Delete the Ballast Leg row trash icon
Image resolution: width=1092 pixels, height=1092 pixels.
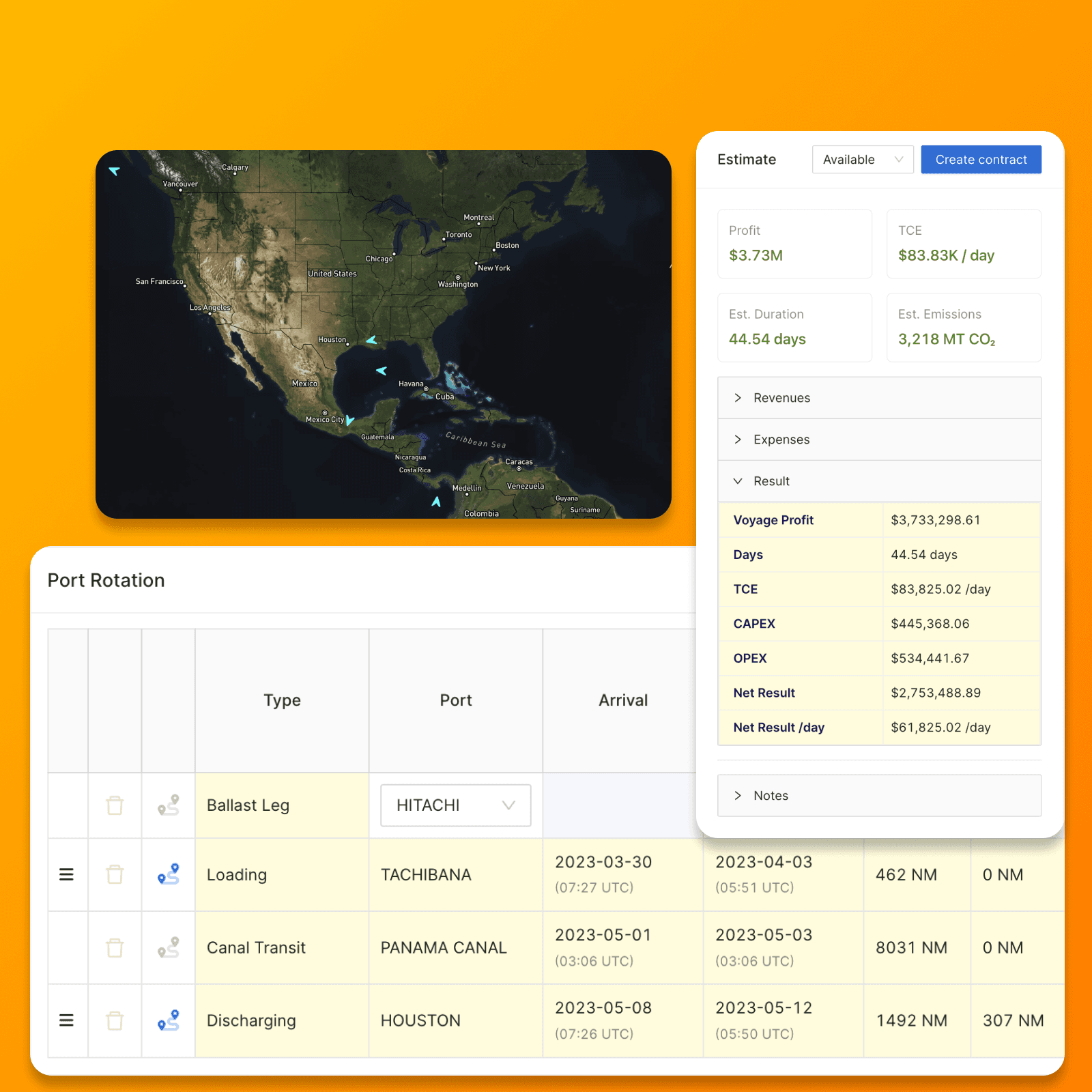tap(115, 805)
